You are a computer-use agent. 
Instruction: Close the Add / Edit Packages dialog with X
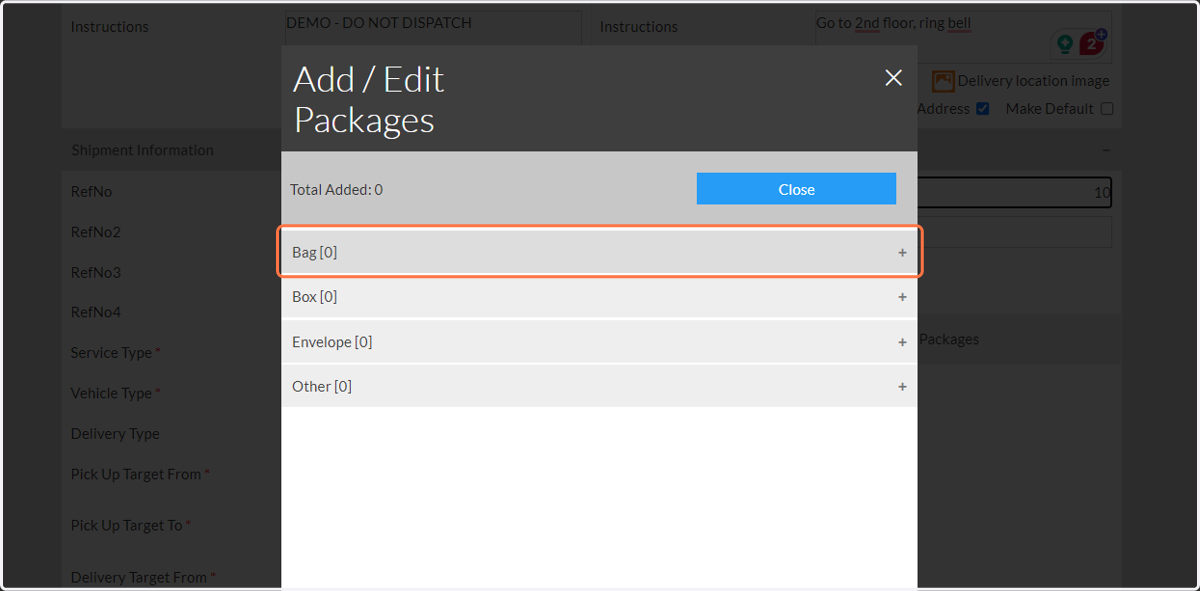click(894, 78)
